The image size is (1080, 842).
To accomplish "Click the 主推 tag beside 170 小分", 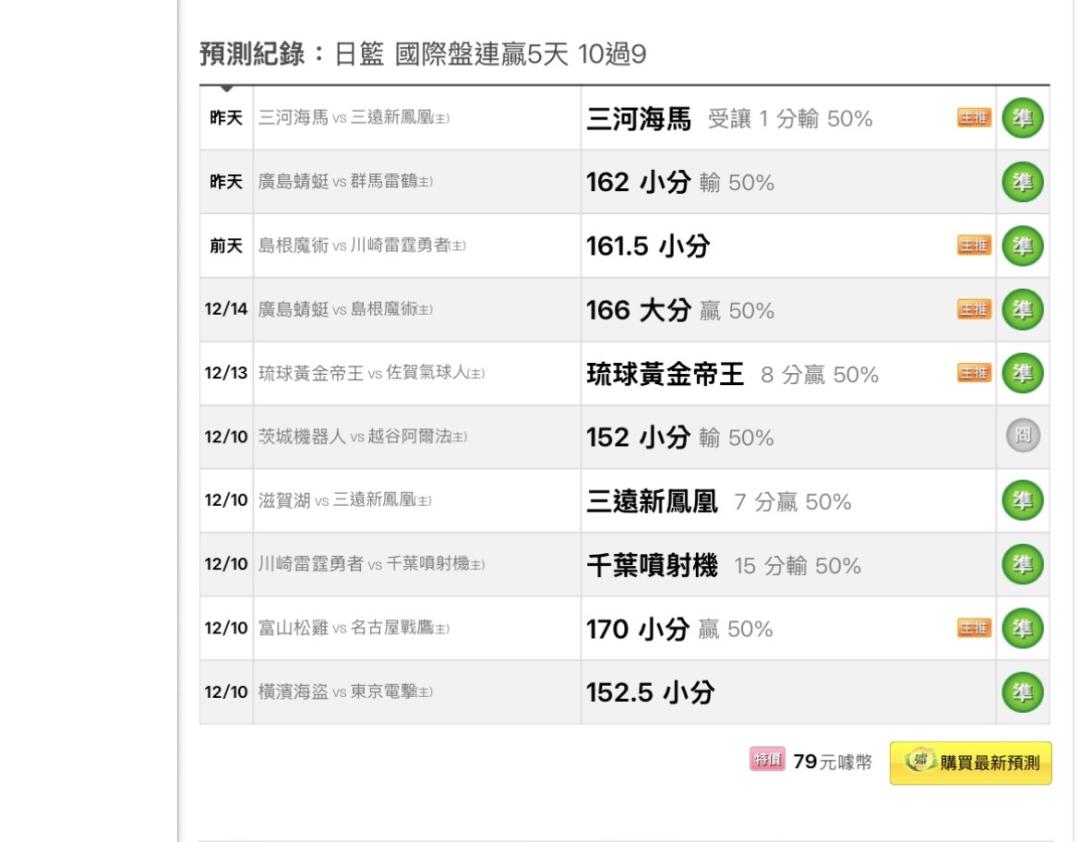I will point(974,628).
